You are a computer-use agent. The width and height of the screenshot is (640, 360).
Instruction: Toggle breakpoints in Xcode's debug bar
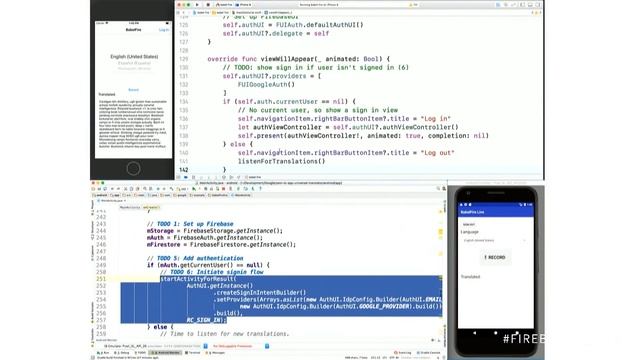(x=186, y=177)
